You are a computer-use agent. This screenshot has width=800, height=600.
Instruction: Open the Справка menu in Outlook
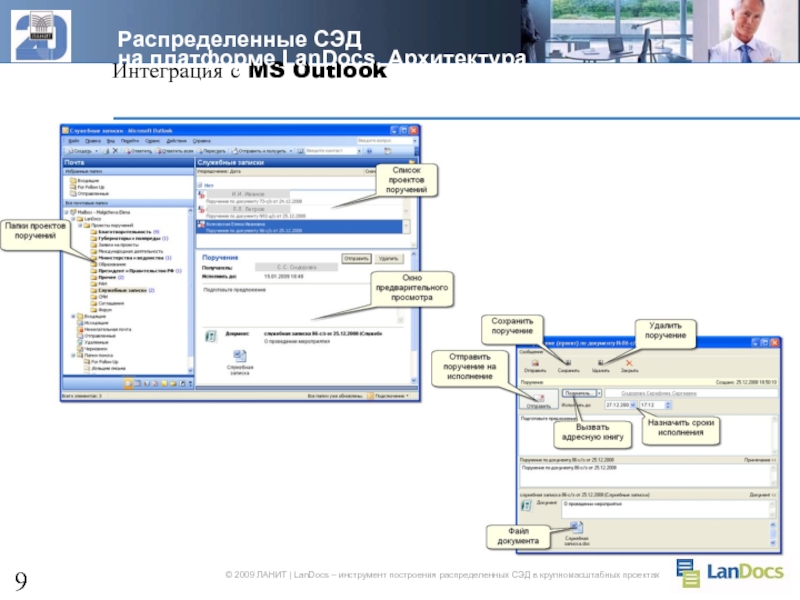pos(202,141)
